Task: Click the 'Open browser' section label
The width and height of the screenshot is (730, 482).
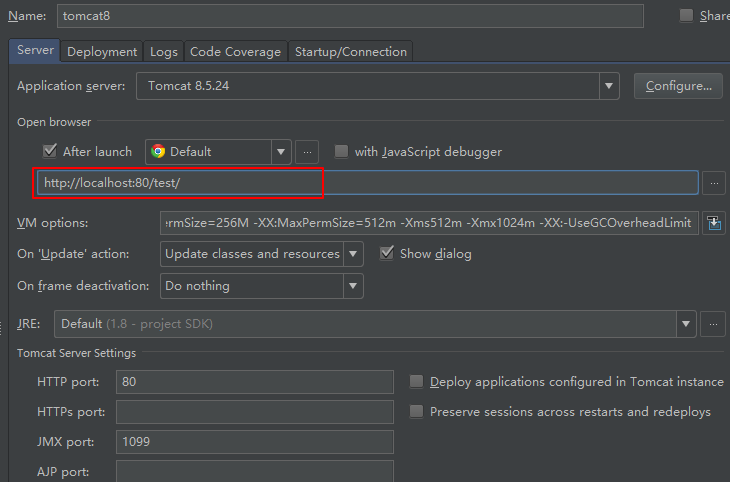Action: [54, 122]
